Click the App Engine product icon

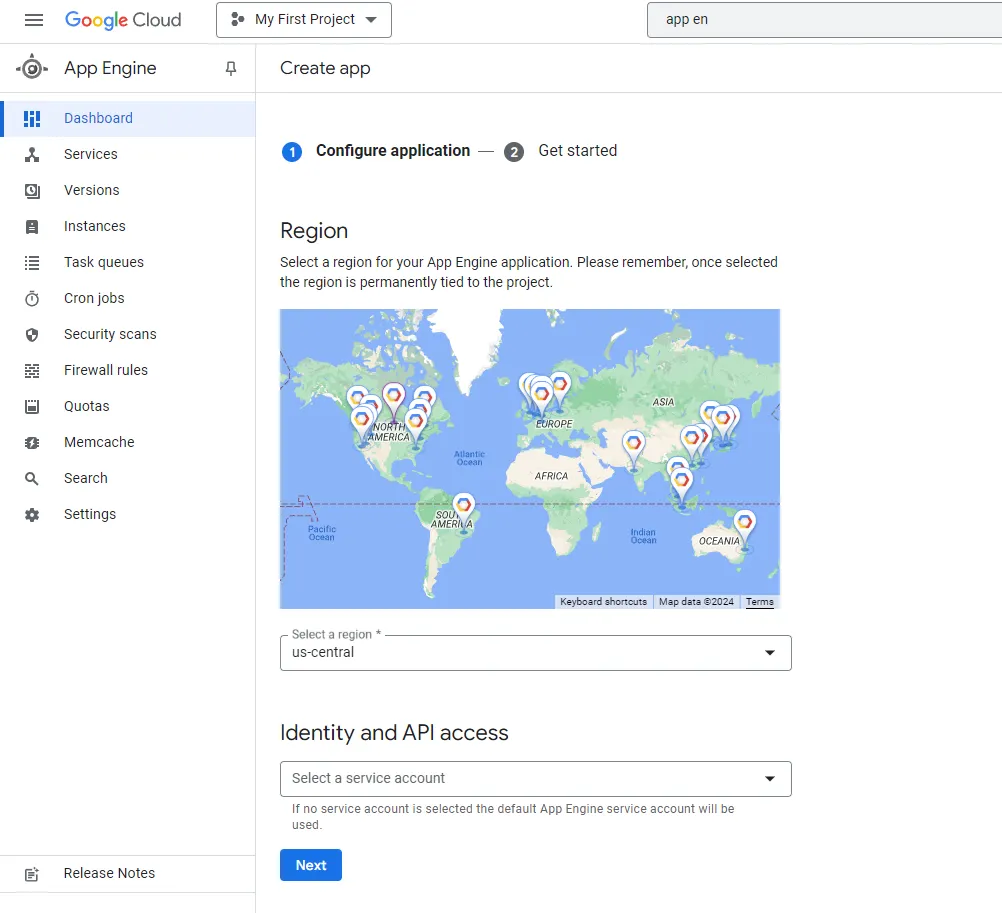click(32, 68)
